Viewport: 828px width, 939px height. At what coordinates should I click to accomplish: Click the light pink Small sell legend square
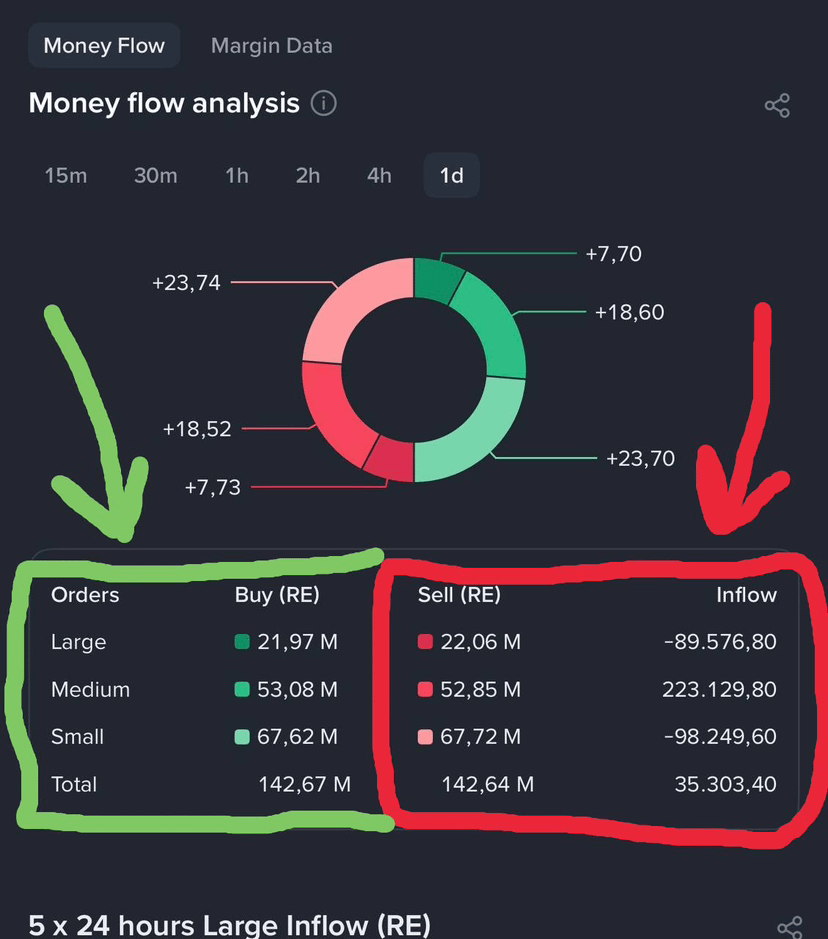tap(425, 737)
